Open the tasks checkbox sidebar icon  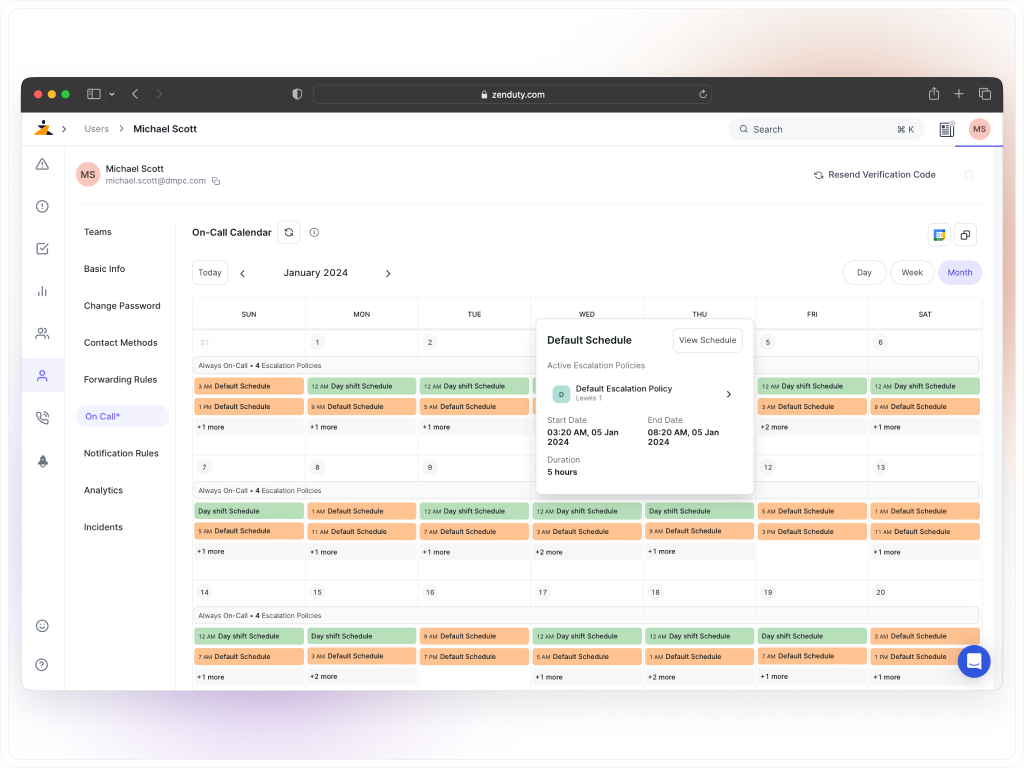[42, 249]
